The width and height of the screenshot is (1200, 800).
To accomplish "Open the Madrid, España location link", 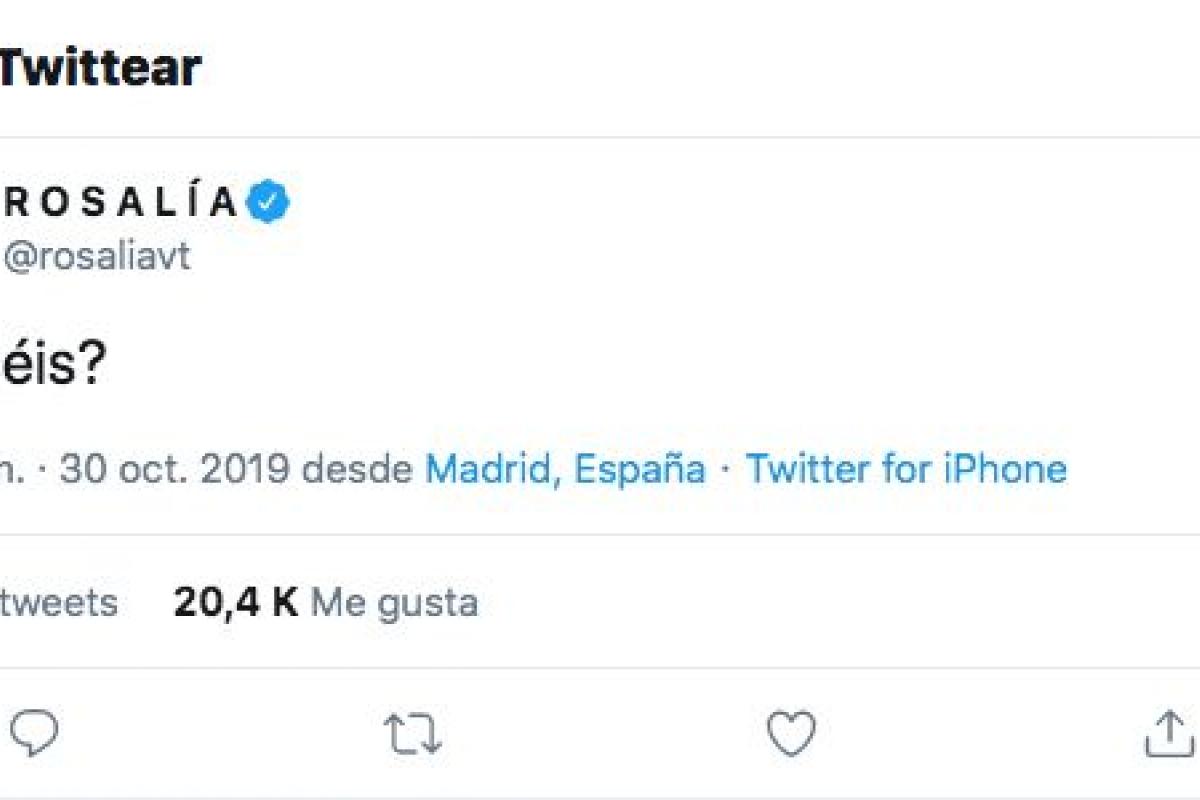I will pyautogui.click(x=565, y=468).
